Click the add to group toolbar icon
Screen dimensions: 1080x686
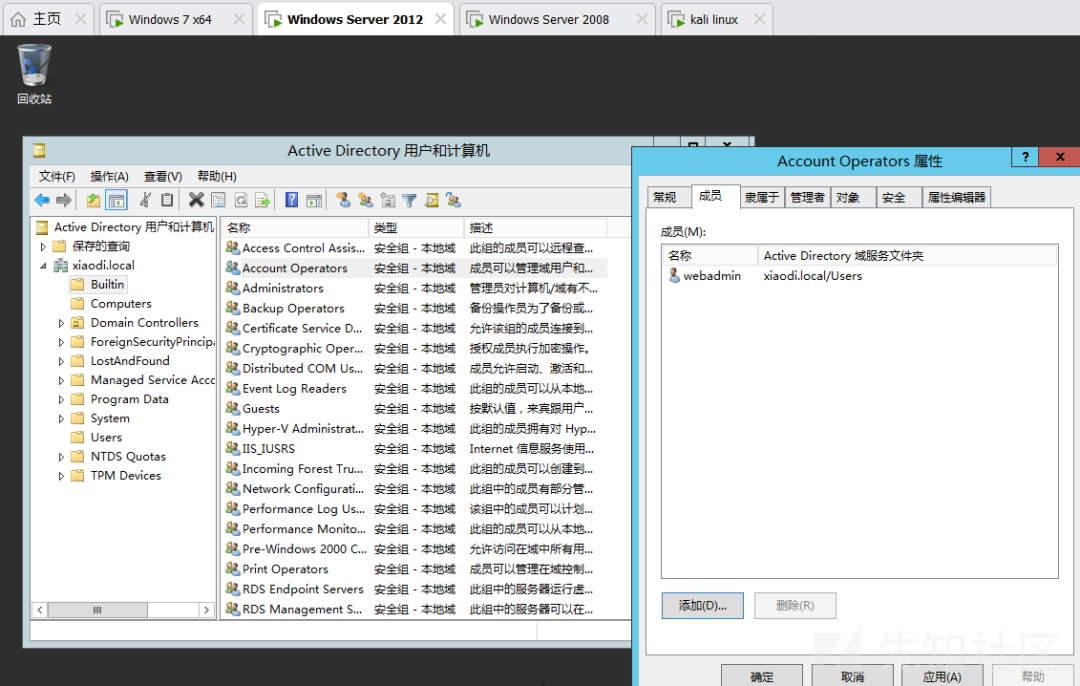point(453,200)
